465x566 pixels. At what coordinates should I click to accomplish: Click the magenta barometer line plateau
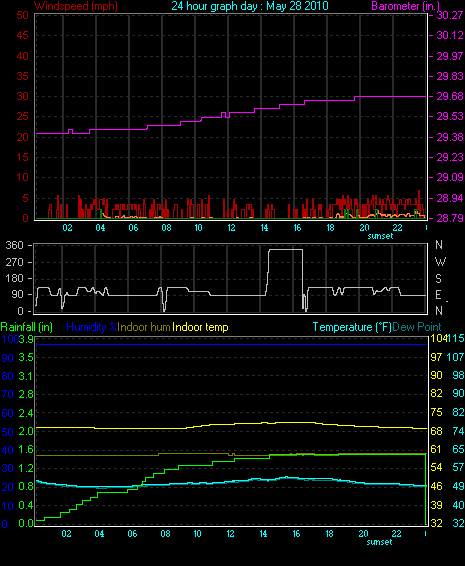[x=390, y=96]
